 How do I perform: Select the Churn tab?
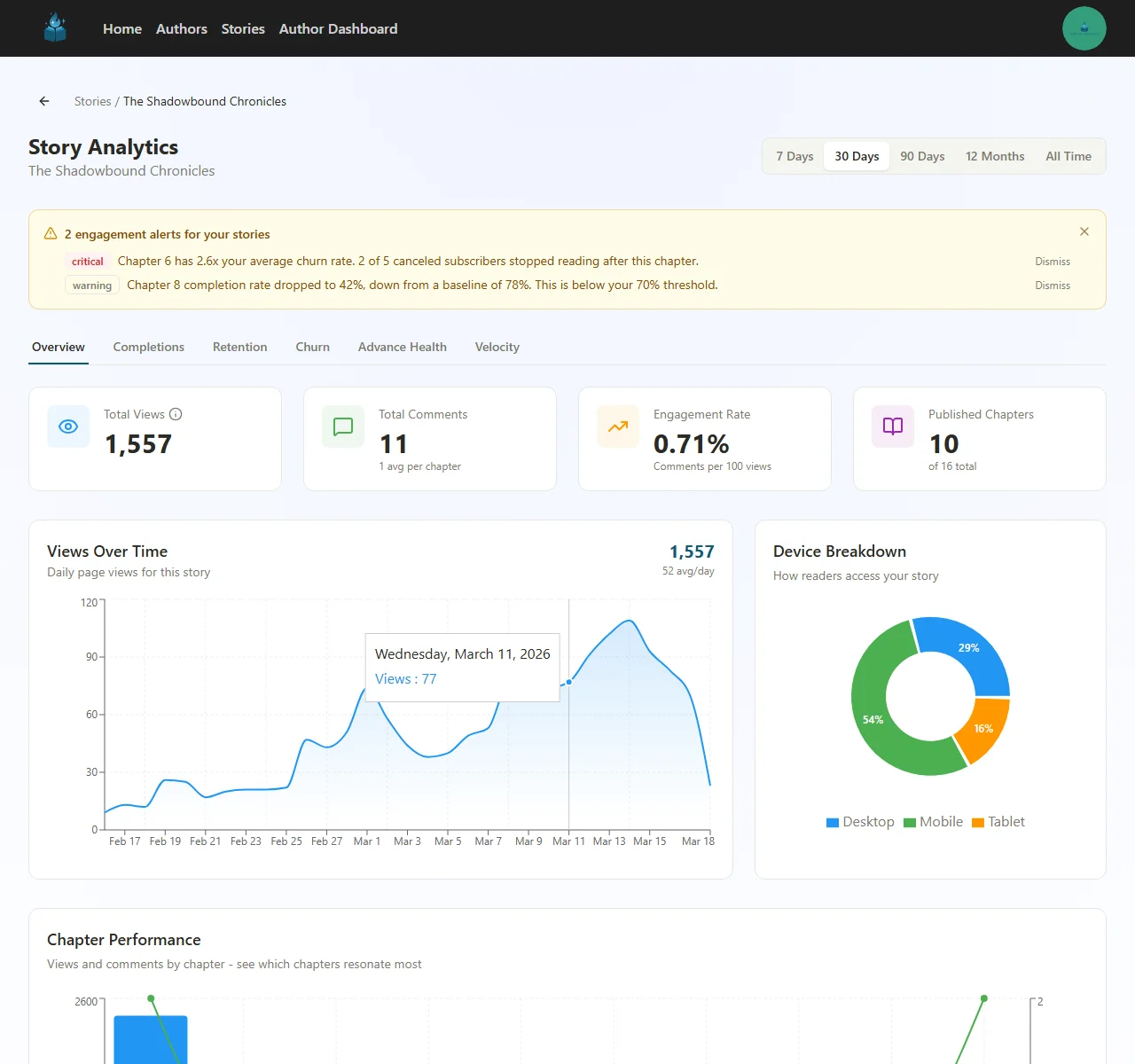click(x=312, y=347)
